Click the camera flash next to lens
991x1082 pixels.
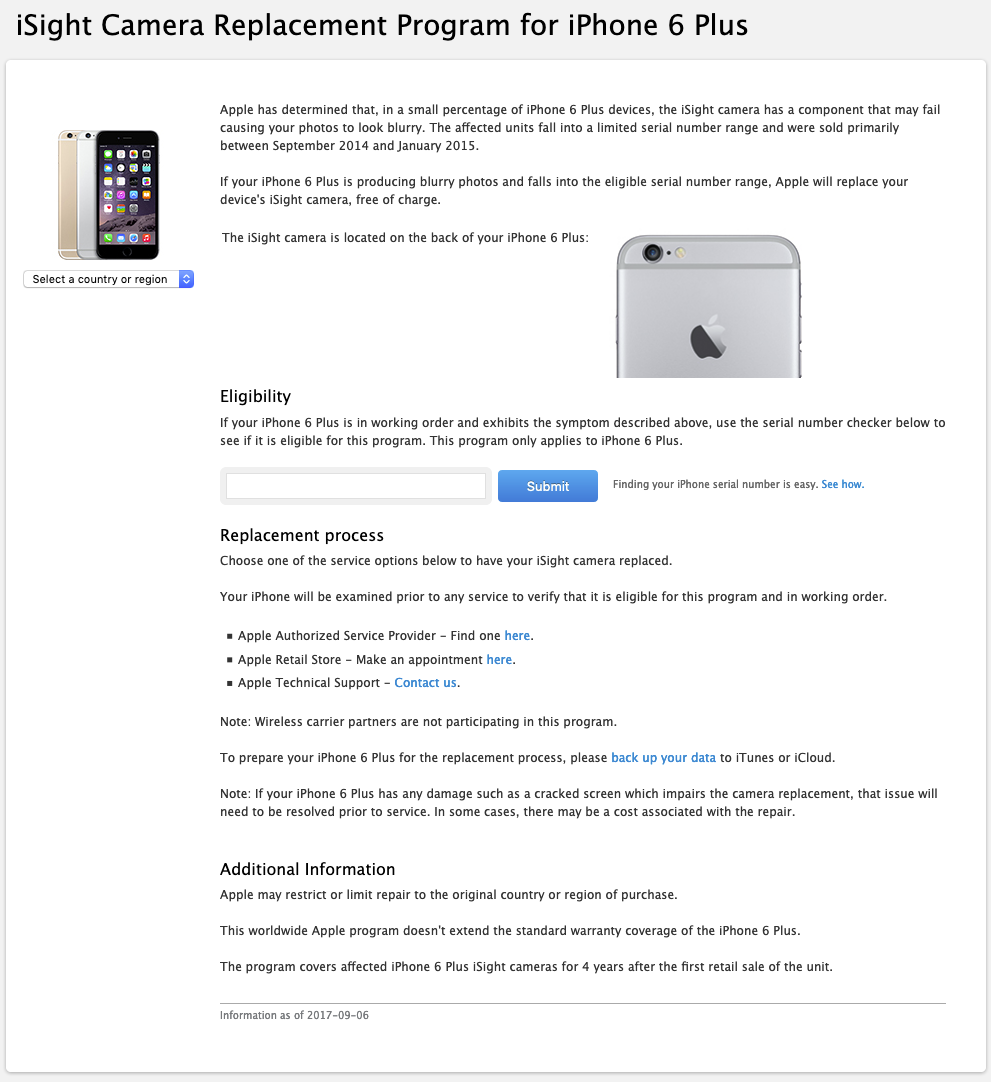(x=680, y=253)
